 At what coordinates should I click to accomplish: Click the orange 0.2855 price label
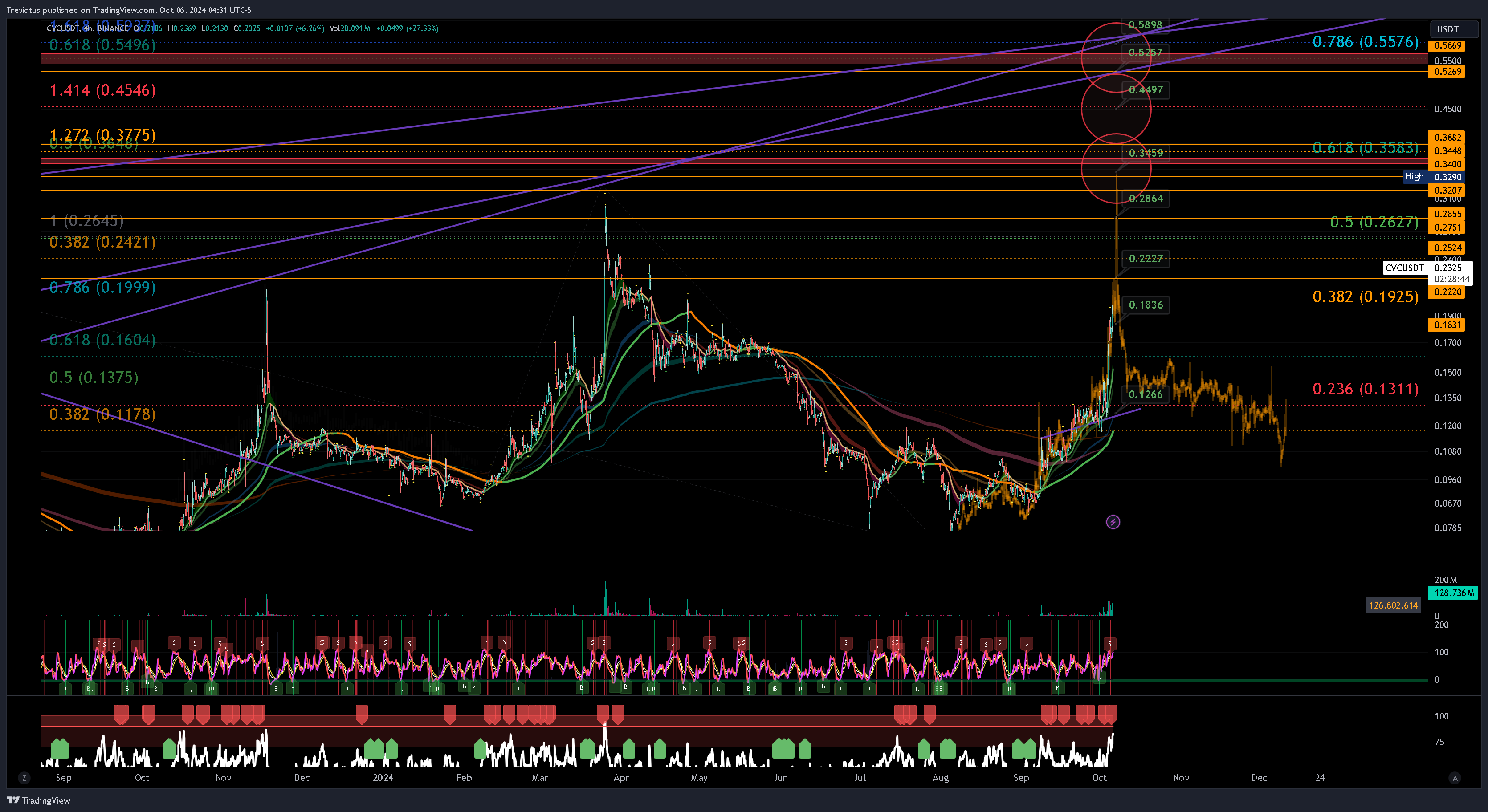pos(1447,214)
